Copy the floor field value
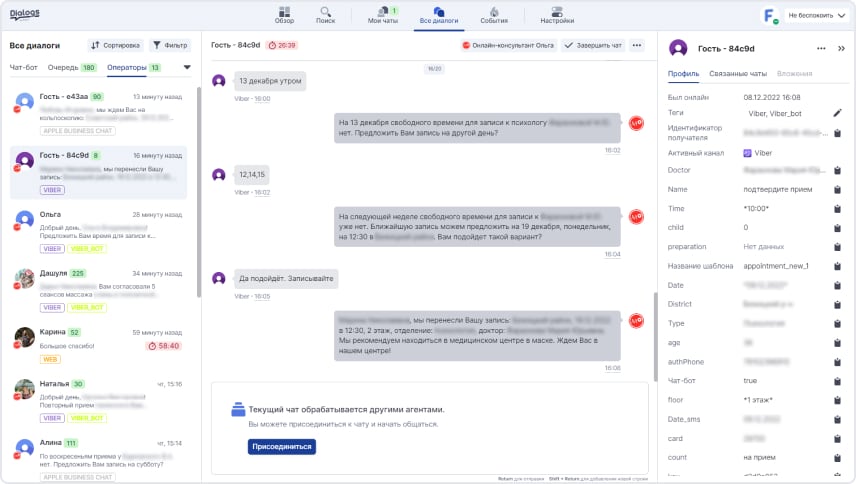The height and width of the screenshot is (484, 856). [x=837, y=400]
